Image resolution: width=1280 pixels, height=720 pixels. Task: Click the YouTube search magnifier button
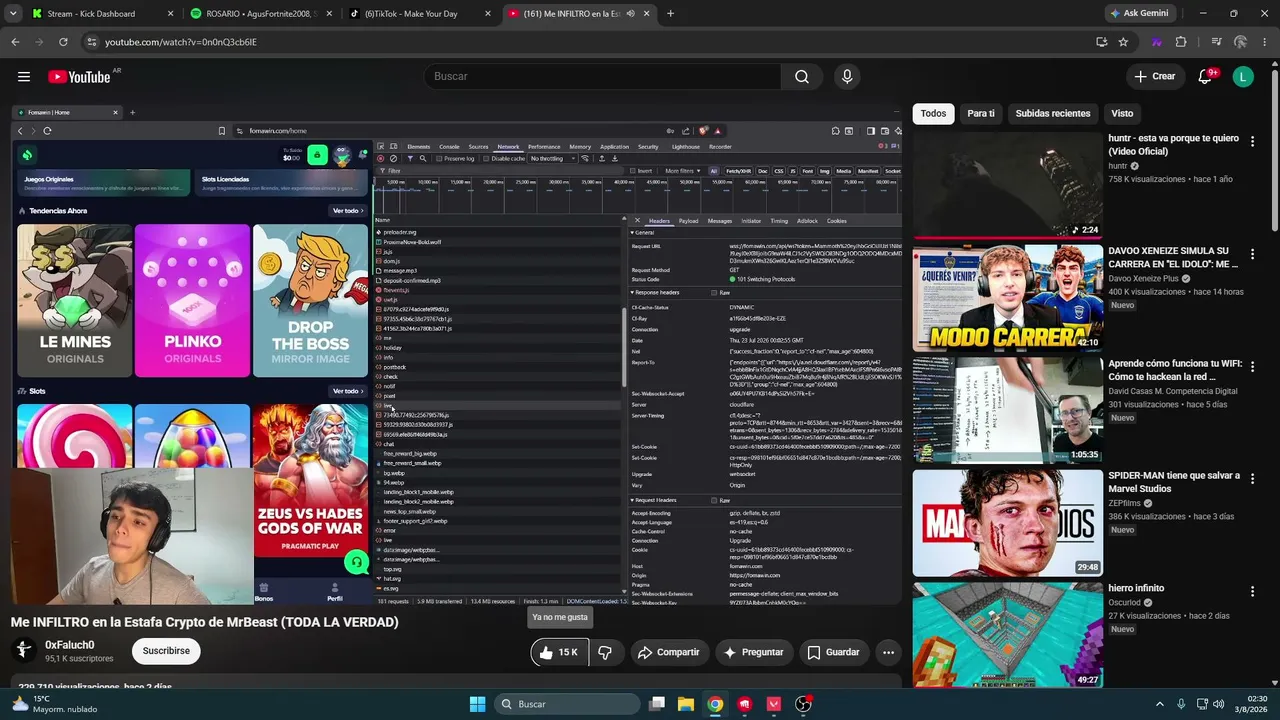click(802, 77)
